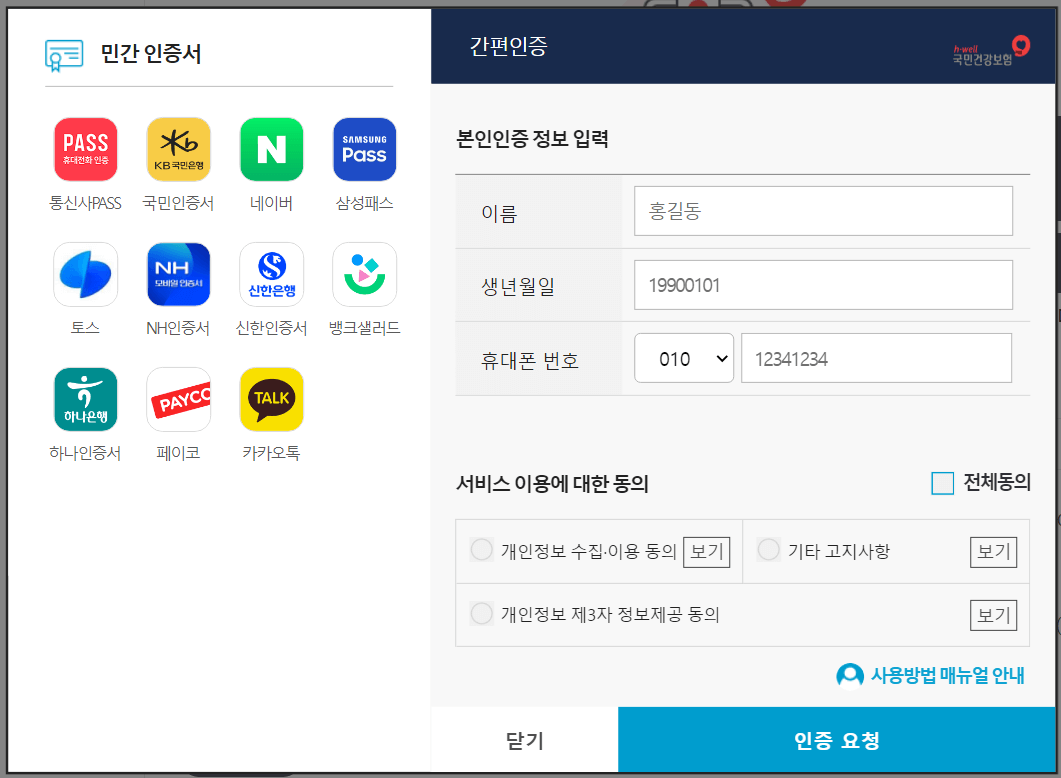This screenshot has height=778, width=1061.
Task: Choose the NH인증서 icon
Action: tap(179, 275)
